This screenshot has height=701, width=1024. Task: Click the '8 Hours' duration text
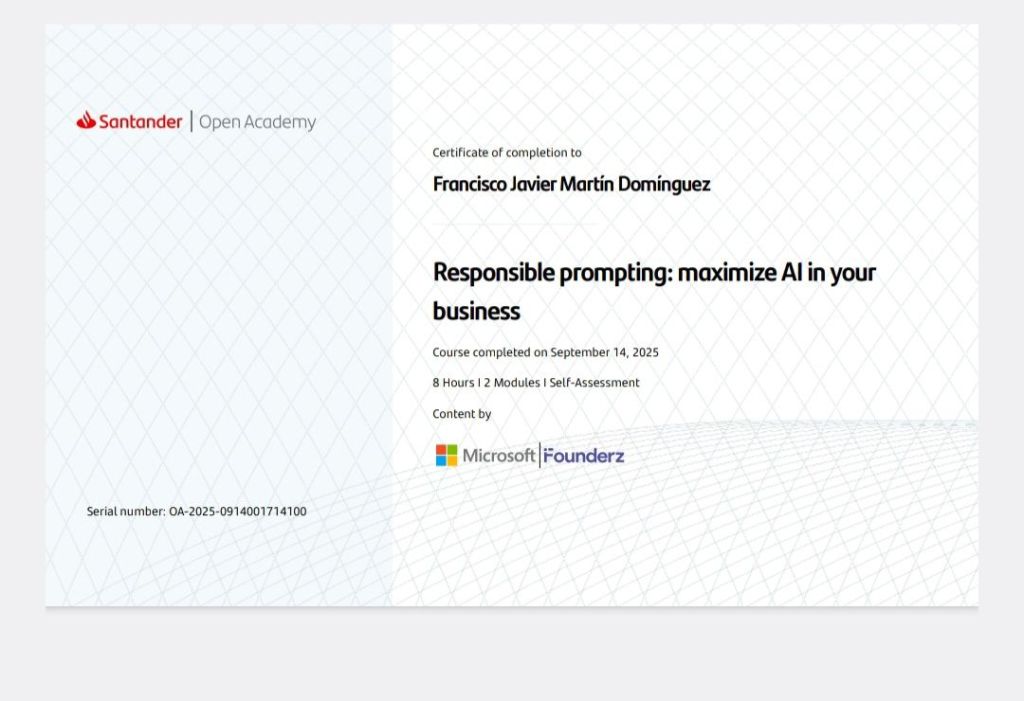(x=453, y=383)
